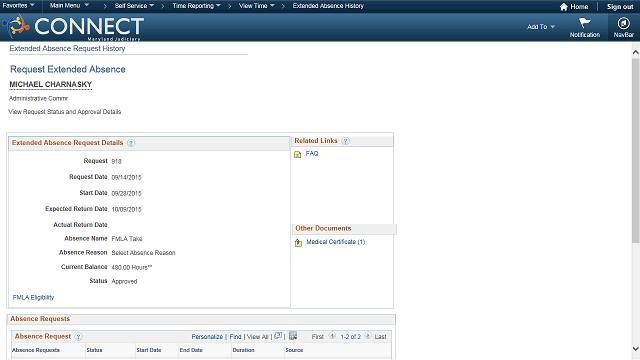Jump to First row link
640x360 pixels.
tap(318, 337)
